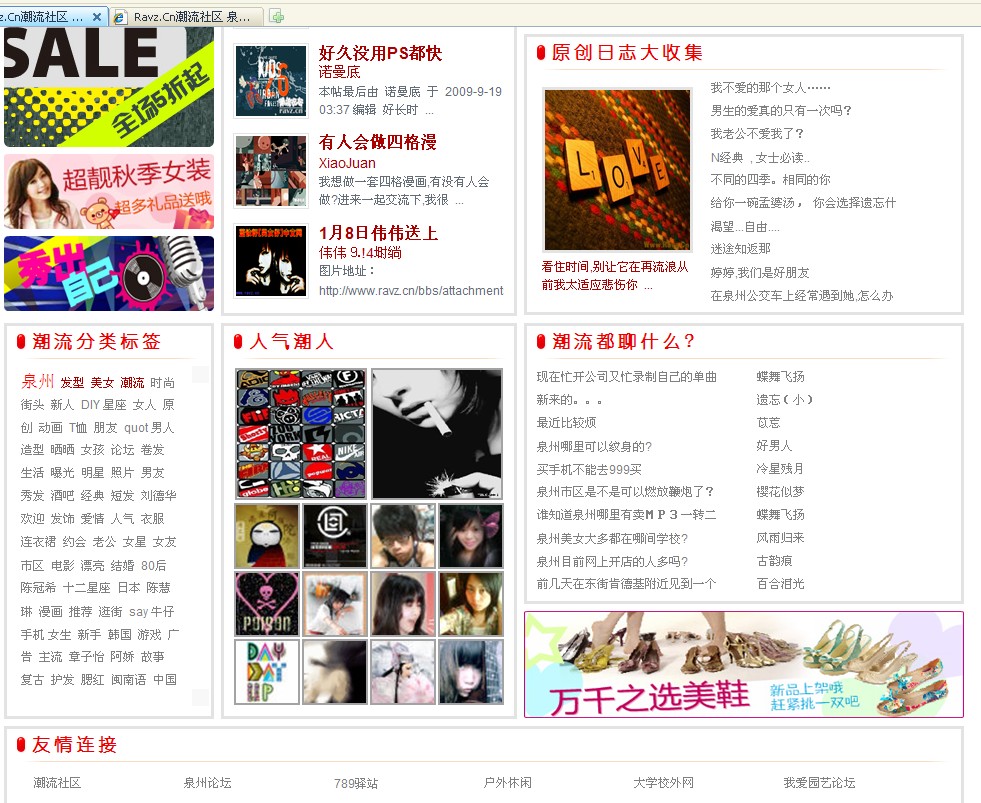Visit the friend link 789驿站
Screen dimensions: 981x803
(x=355, y=783)
